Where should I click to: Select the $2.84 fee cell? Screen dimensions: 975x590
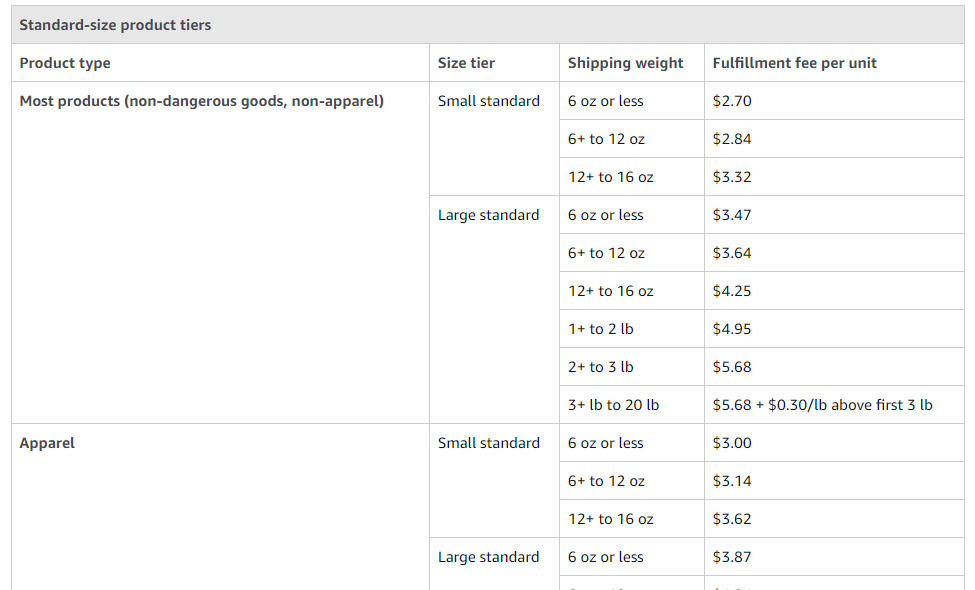(834, 139)
